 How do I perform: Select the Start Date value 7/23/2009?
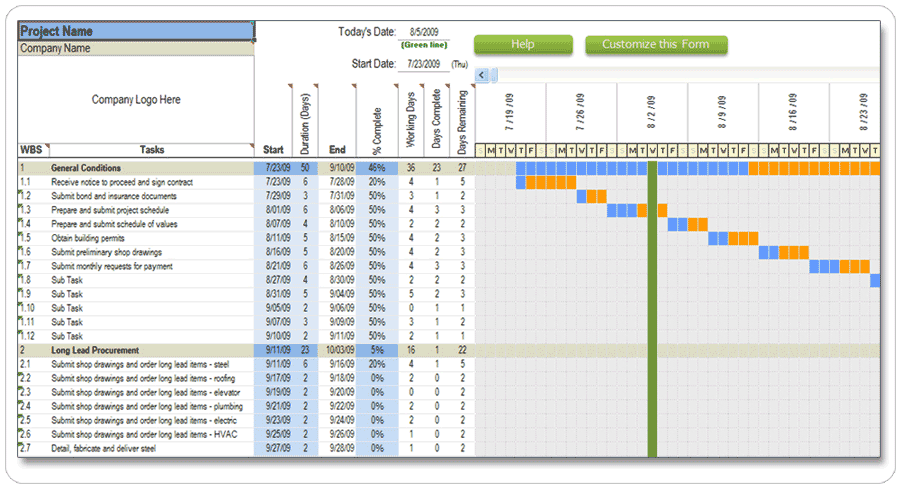423,64
